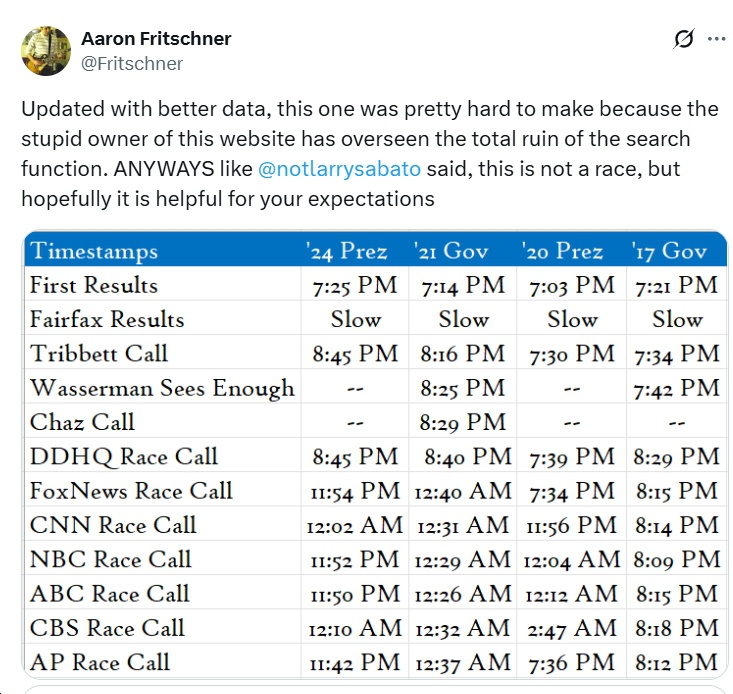The image size is (733, 694).
Task: Open the Aaron Fritschner display name link
Action: coord(155,39)
